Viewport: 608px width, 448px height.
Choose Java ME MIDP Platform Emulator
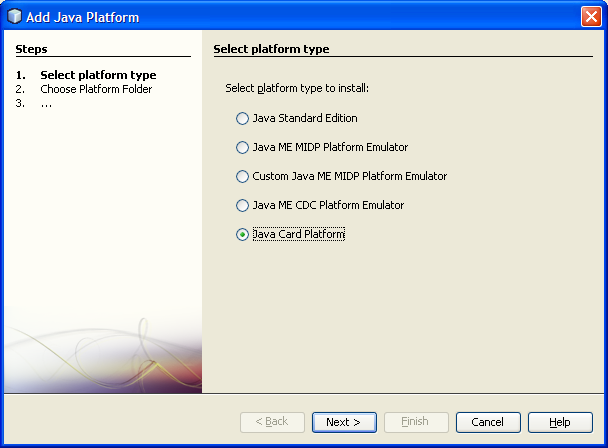pos(241,148)
